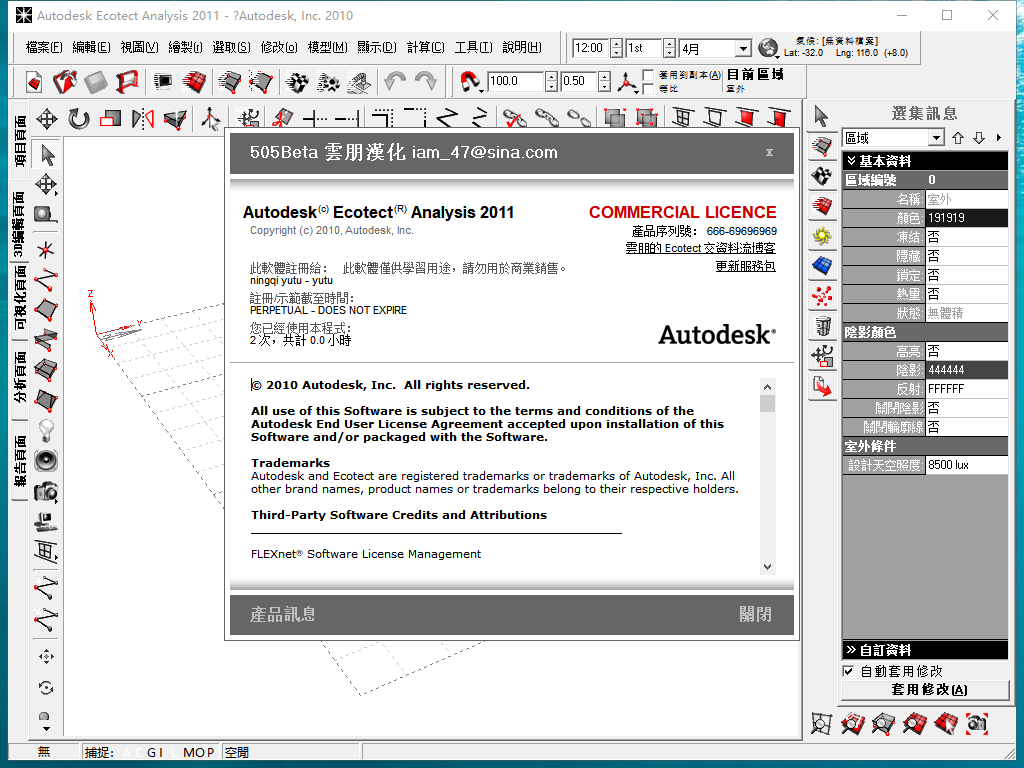Click the time 12:00 spinner arrows
Viewport: 1024px width, 768px height.
pos(616,48)
